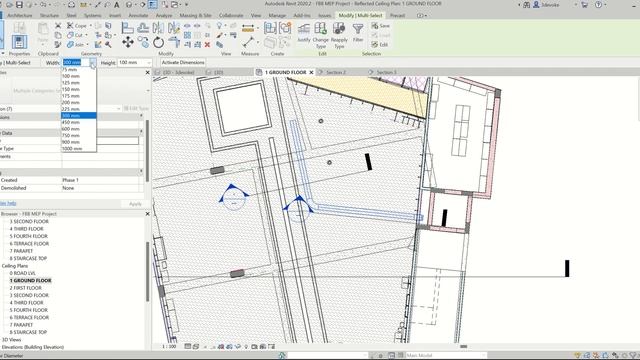Open the Properties help link
The image size is (640, 360).
pyautogui.click(x=8, y=203)
